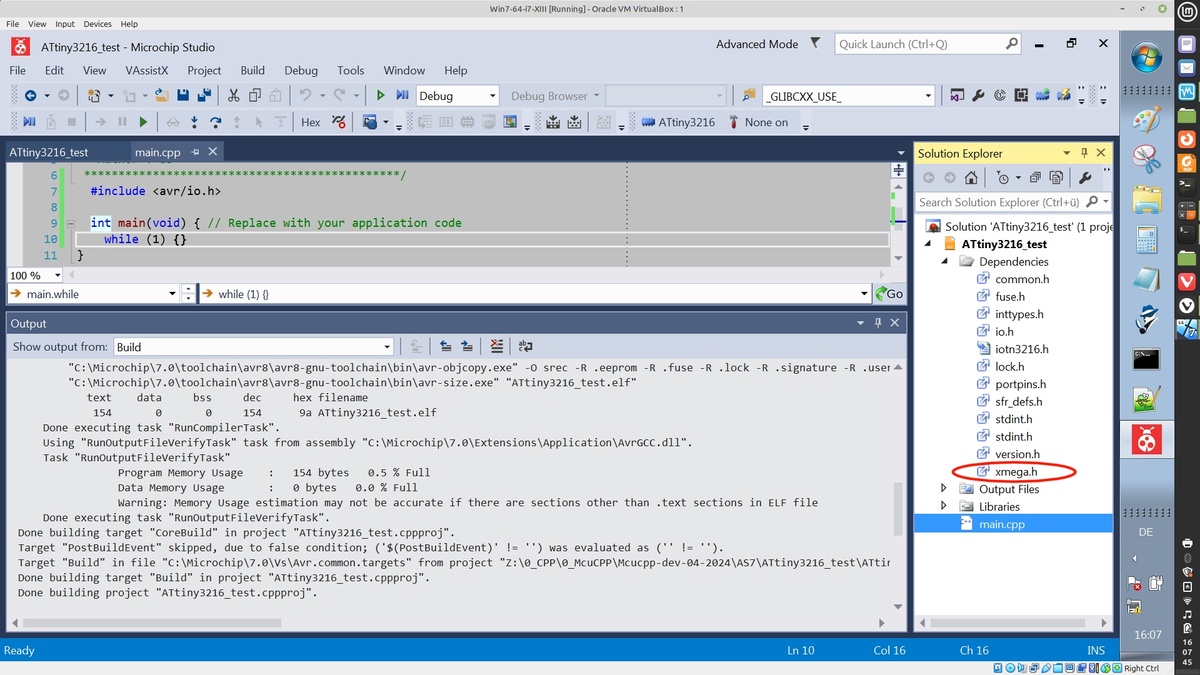Collapse the main function code block

pyautogui.click(x=69, y=223)
